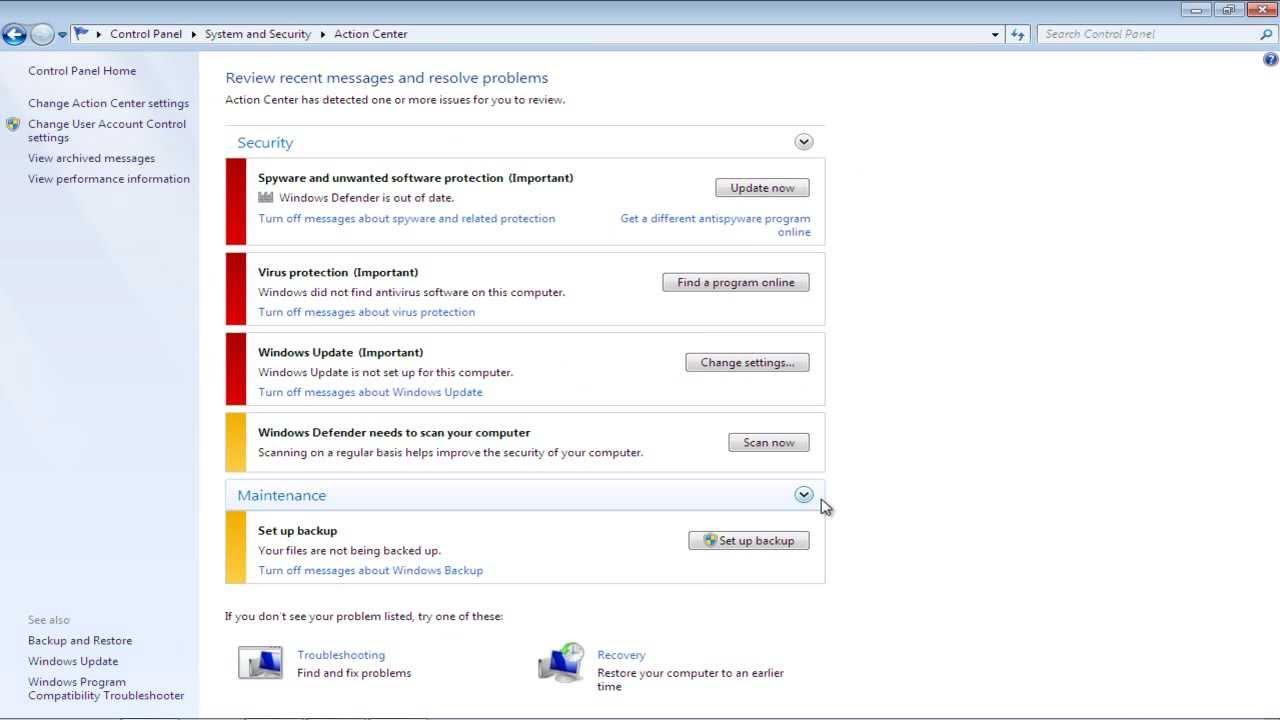Click the Recovery computer icon
Viewport: 1280px width, 720px height.
pos(561,662)
